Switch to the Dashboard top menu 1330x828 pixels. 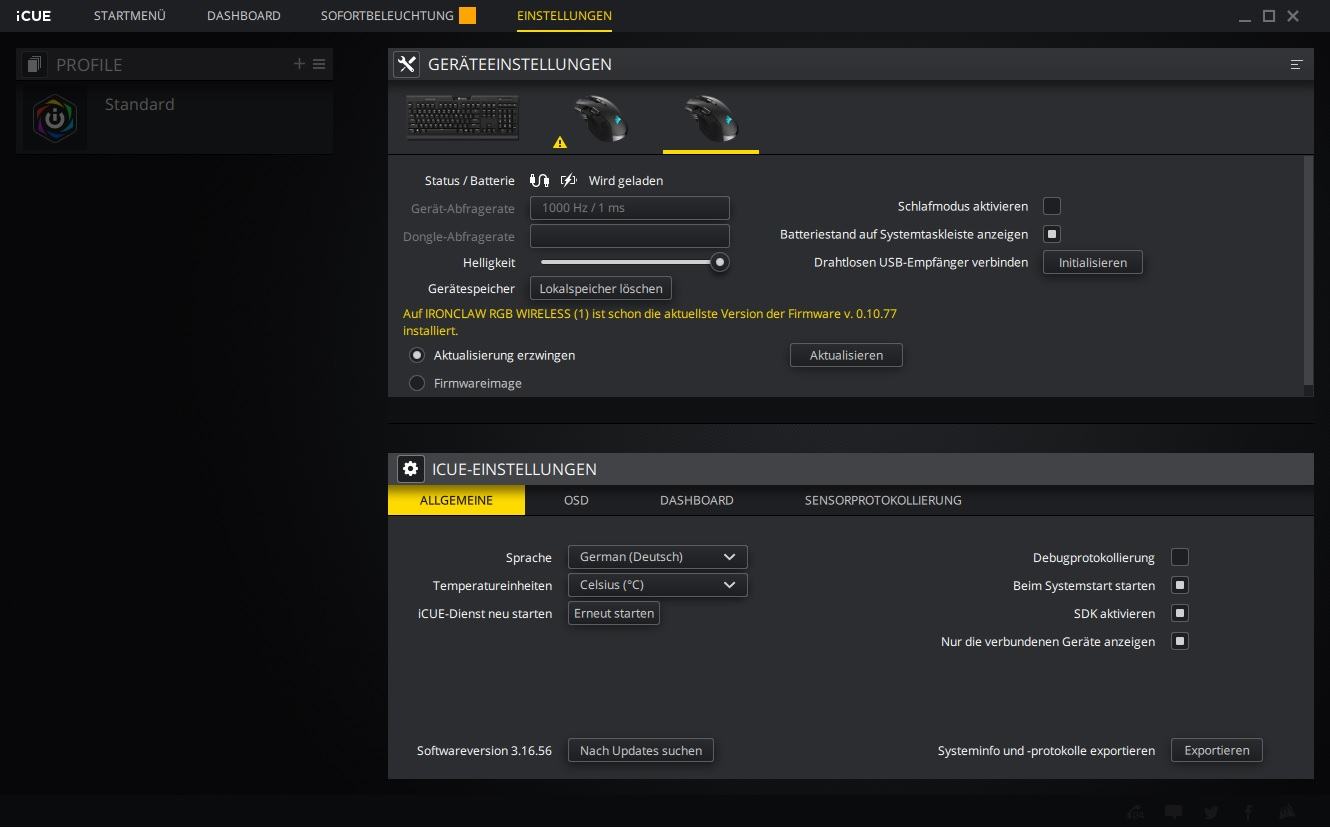[244, 16]
